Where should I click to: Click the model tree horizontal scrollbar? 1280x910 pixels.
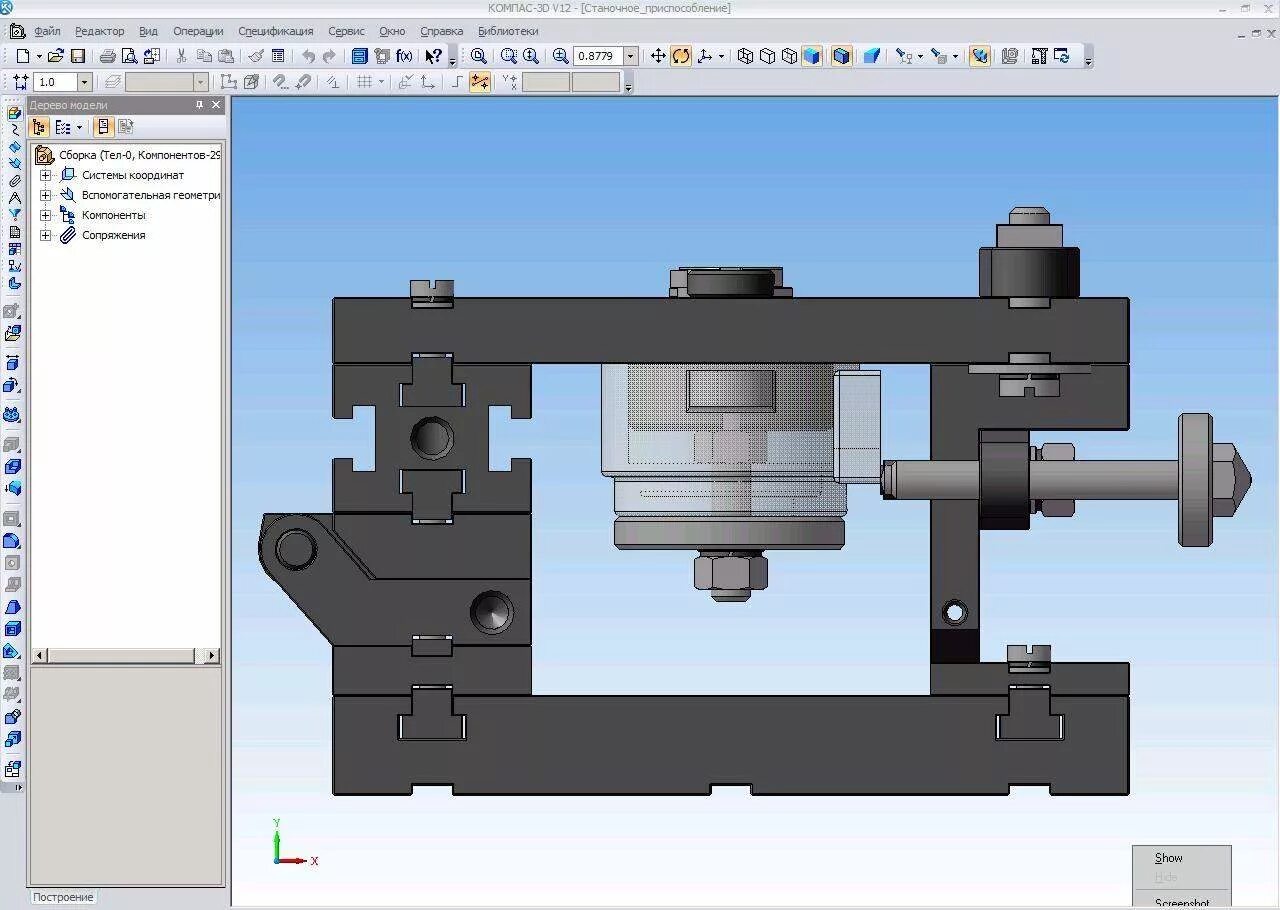click(126, 656)
